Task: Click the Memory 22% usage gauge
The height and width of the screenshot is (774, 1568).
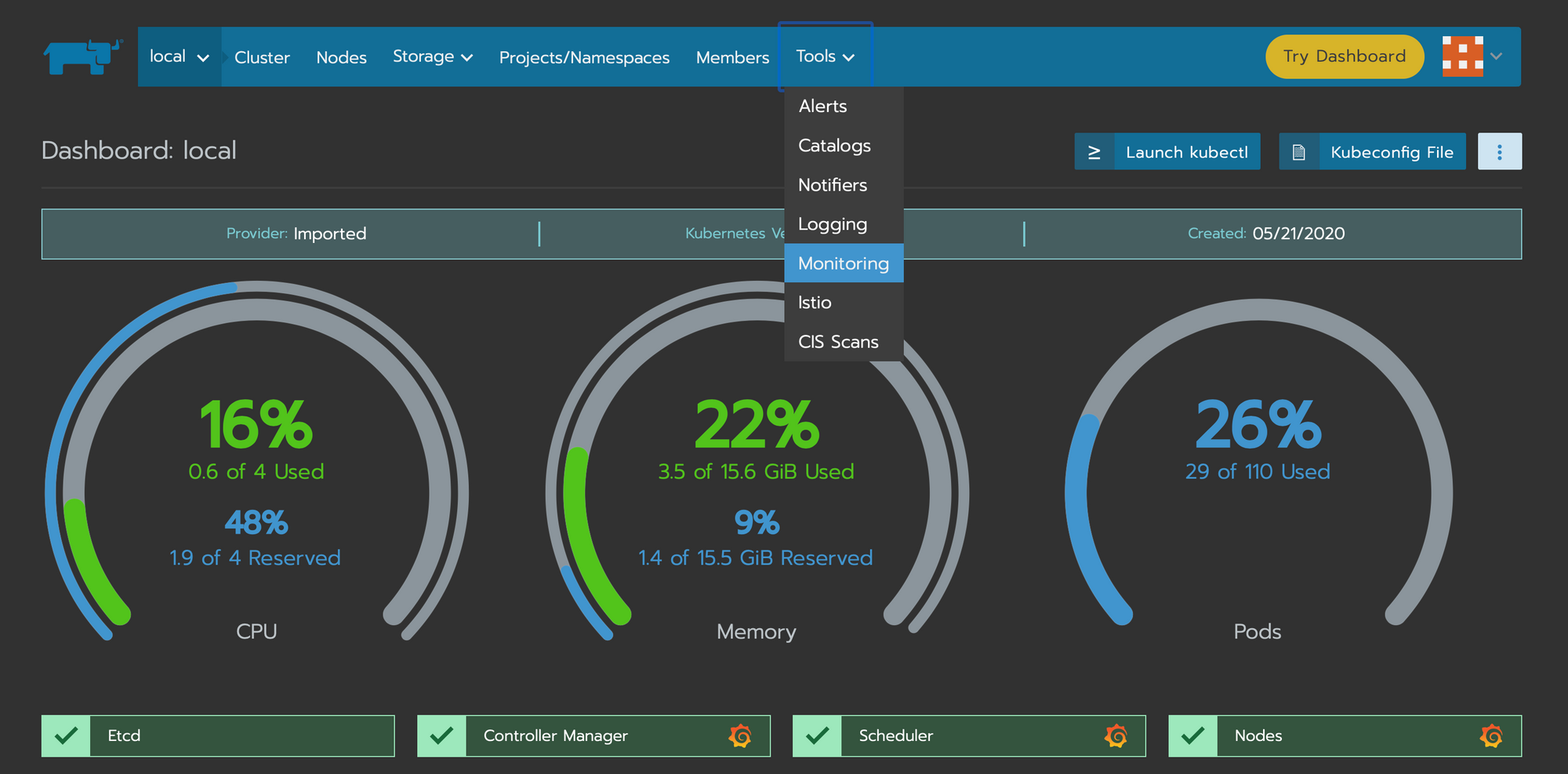Action: tap(757, 463)
